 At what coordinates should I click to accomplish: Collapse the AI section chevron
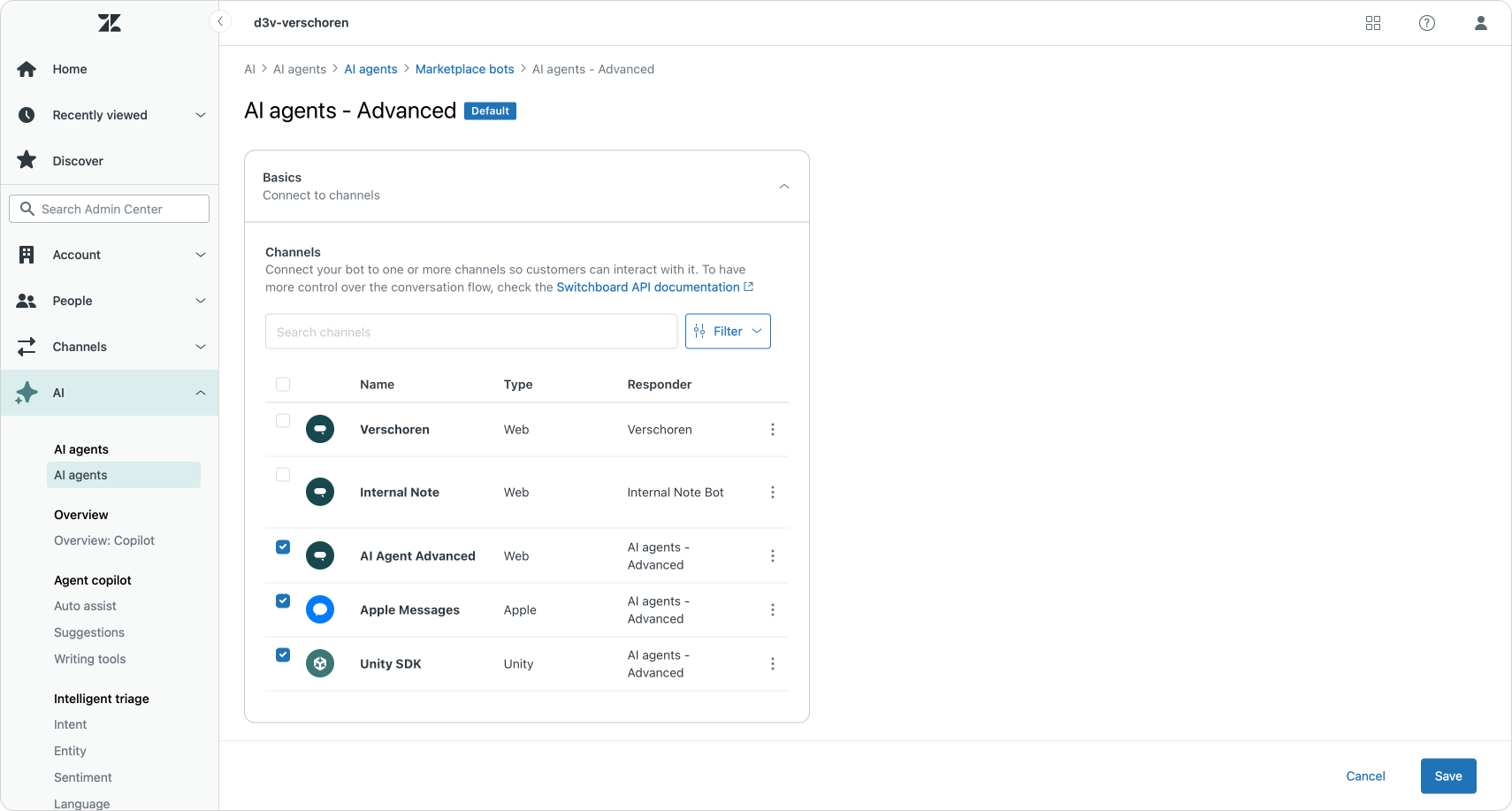(x=201, y=393)
